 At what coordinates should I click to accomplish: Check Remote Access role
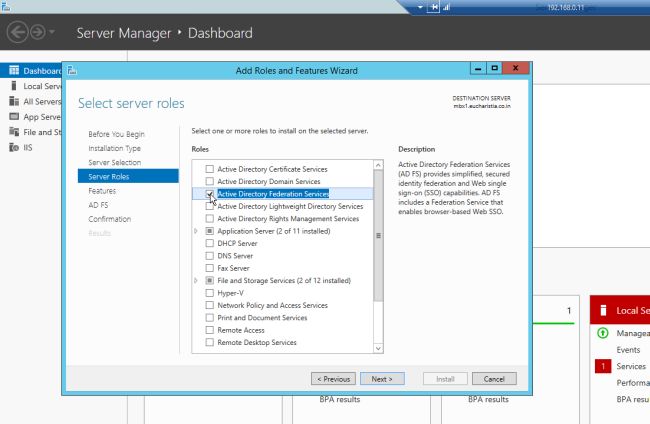(210, 330)
